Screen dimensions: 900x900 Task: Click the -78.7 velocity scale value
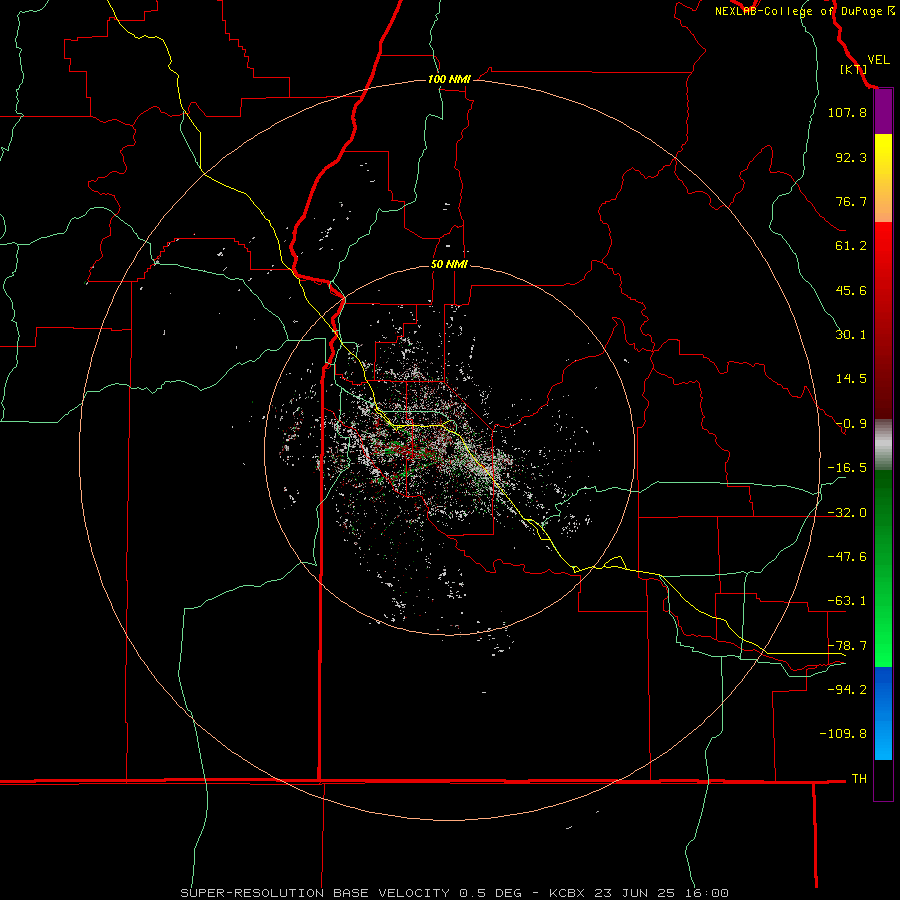(847, 646)
